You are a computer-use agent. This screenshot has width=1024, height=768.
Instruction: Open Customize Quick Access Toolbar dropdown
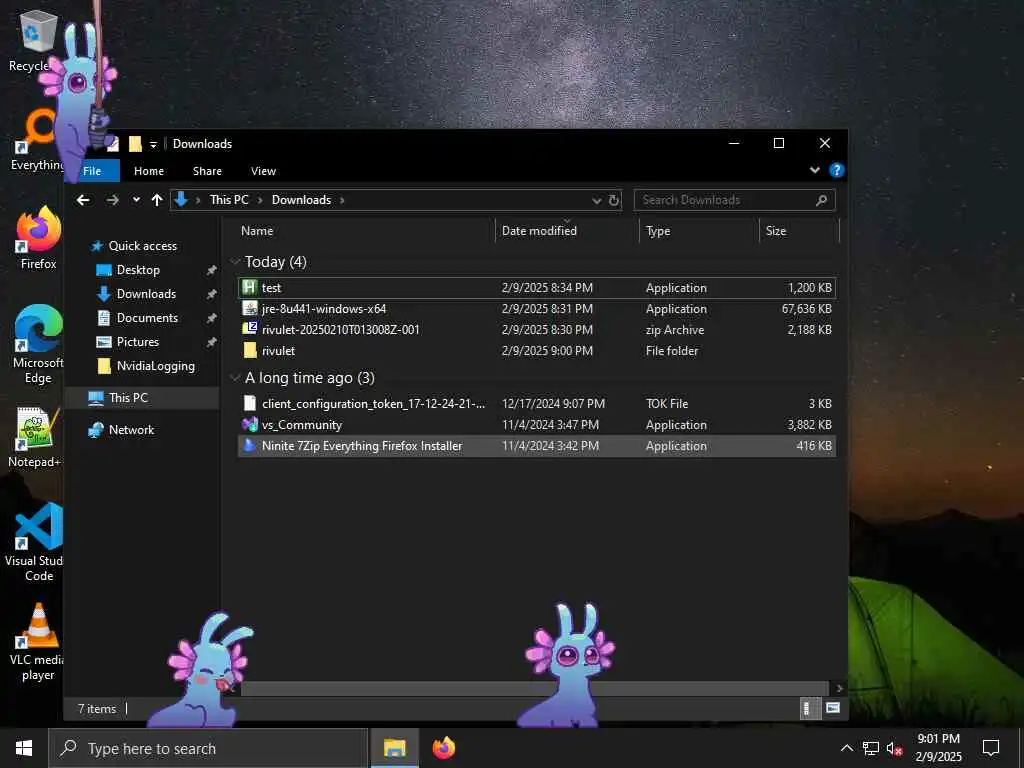pos(153,145)
